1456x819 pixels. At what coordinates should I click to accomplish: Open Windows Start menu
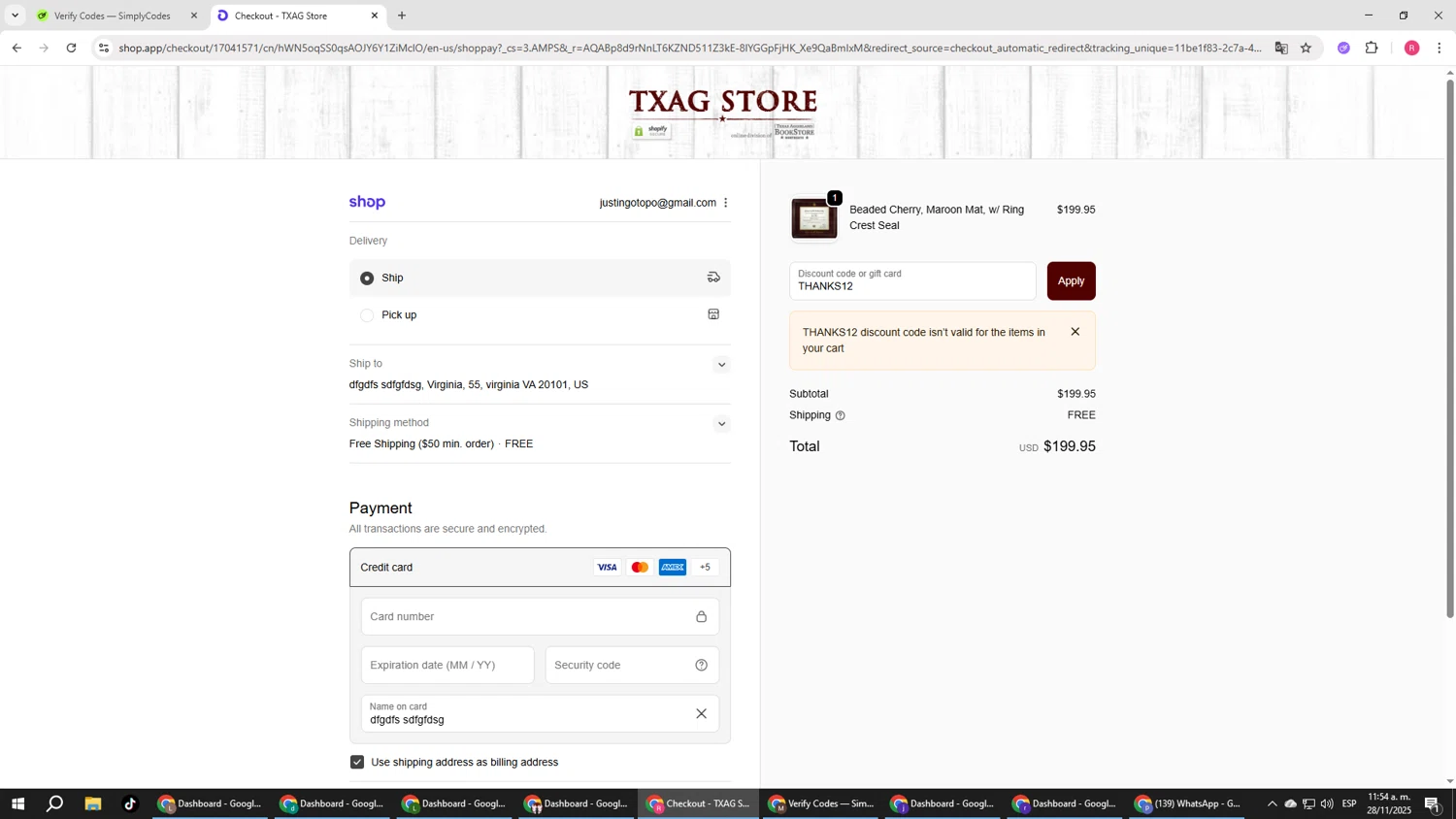click(x=17, y=803)
